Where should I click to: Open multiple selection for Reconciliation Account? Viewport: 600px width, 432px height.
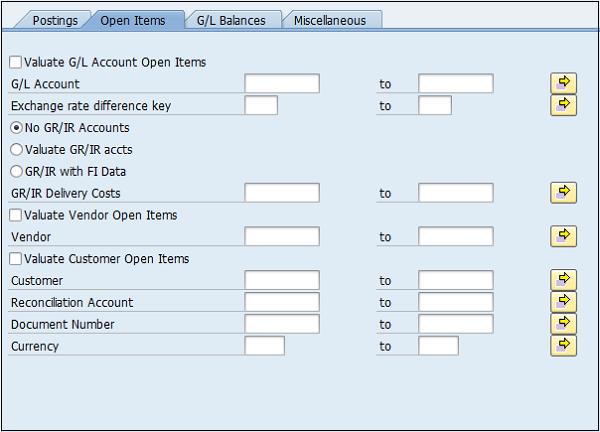click(x=563, y=302)
